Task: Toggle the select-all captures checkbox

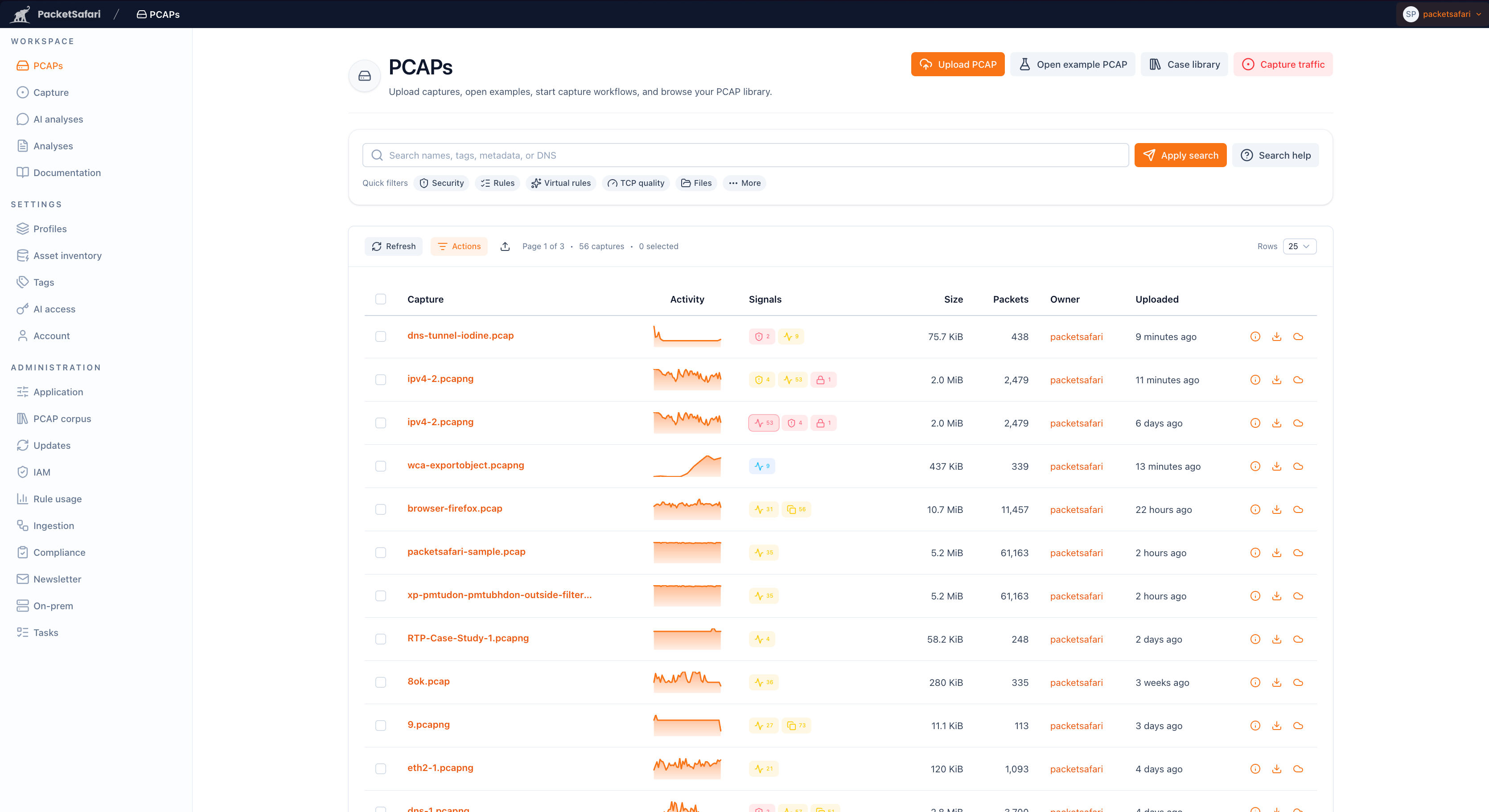Action: click(x=380, y=299)
